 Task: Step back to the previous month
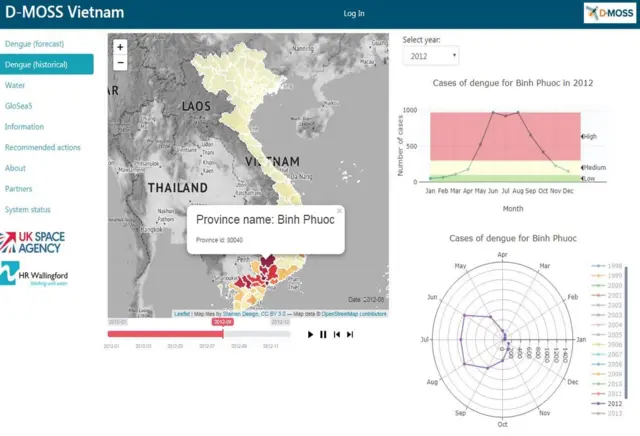337,334
